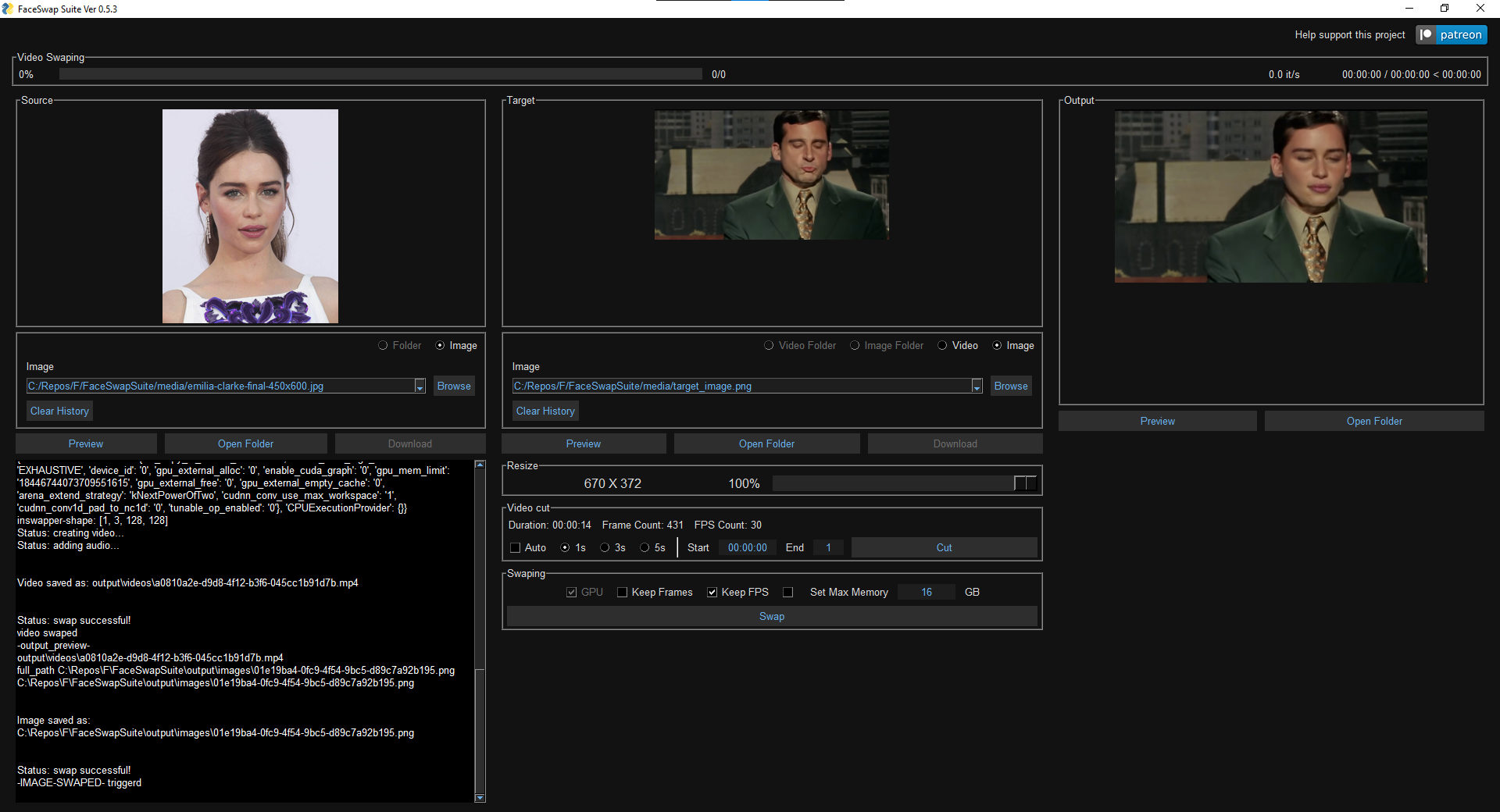Enable the Keep Frames checkbox
This screenshot has height=812, width=1500.
[622, 592]
